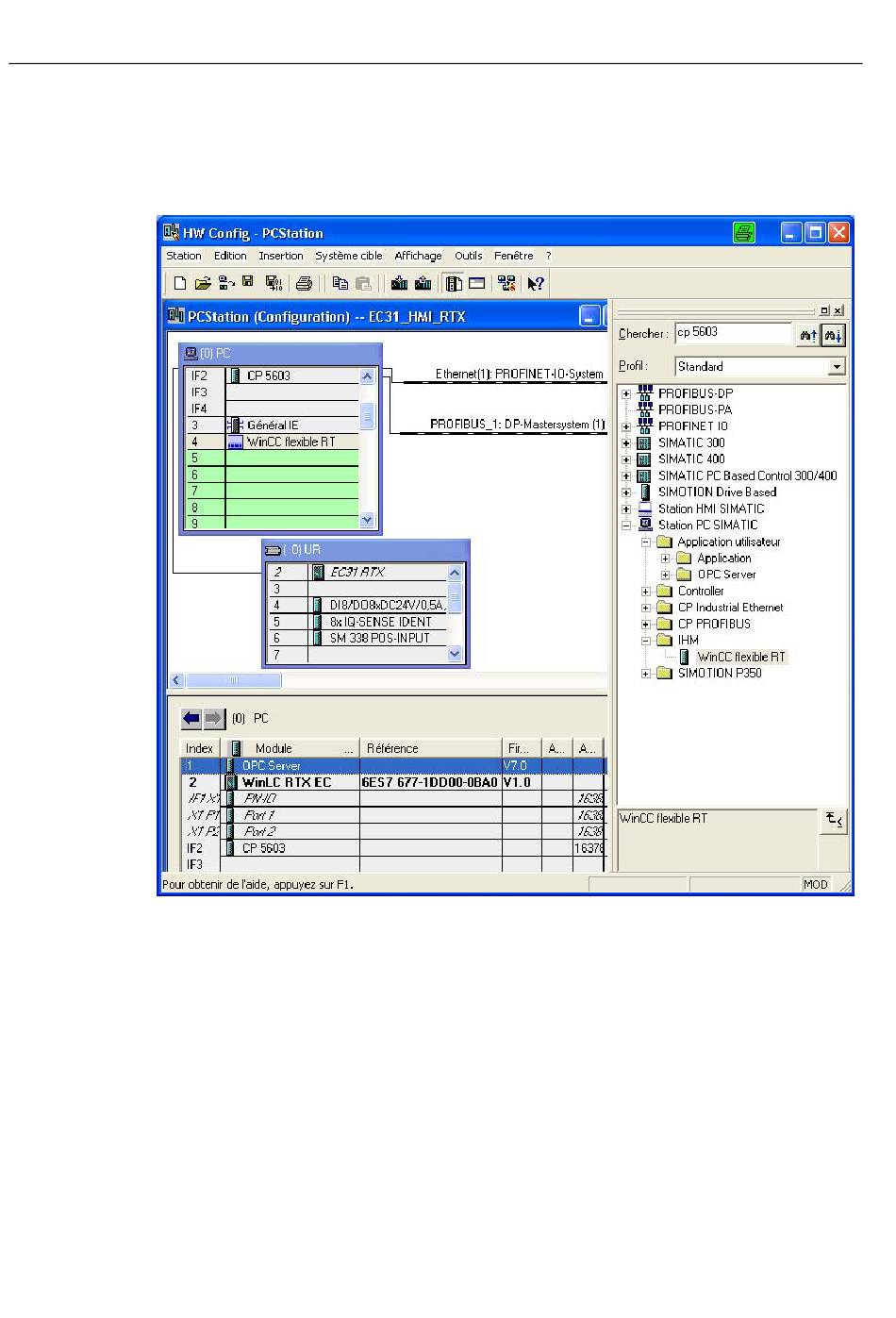The height and width of the screenshot is (1318, 896).
Task: Click the Module column header
Action: (x=291, y=748)
